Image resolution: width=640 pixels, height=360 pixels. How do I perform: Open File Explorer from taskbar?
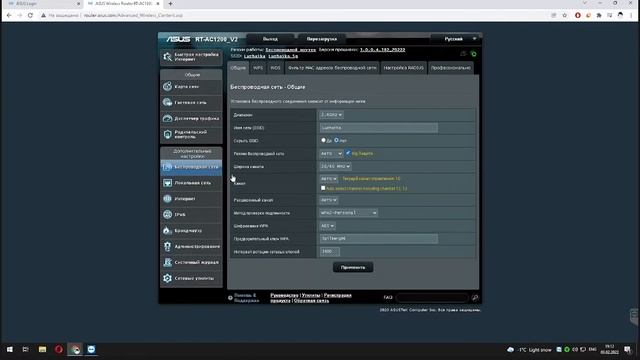coord(42,349)
